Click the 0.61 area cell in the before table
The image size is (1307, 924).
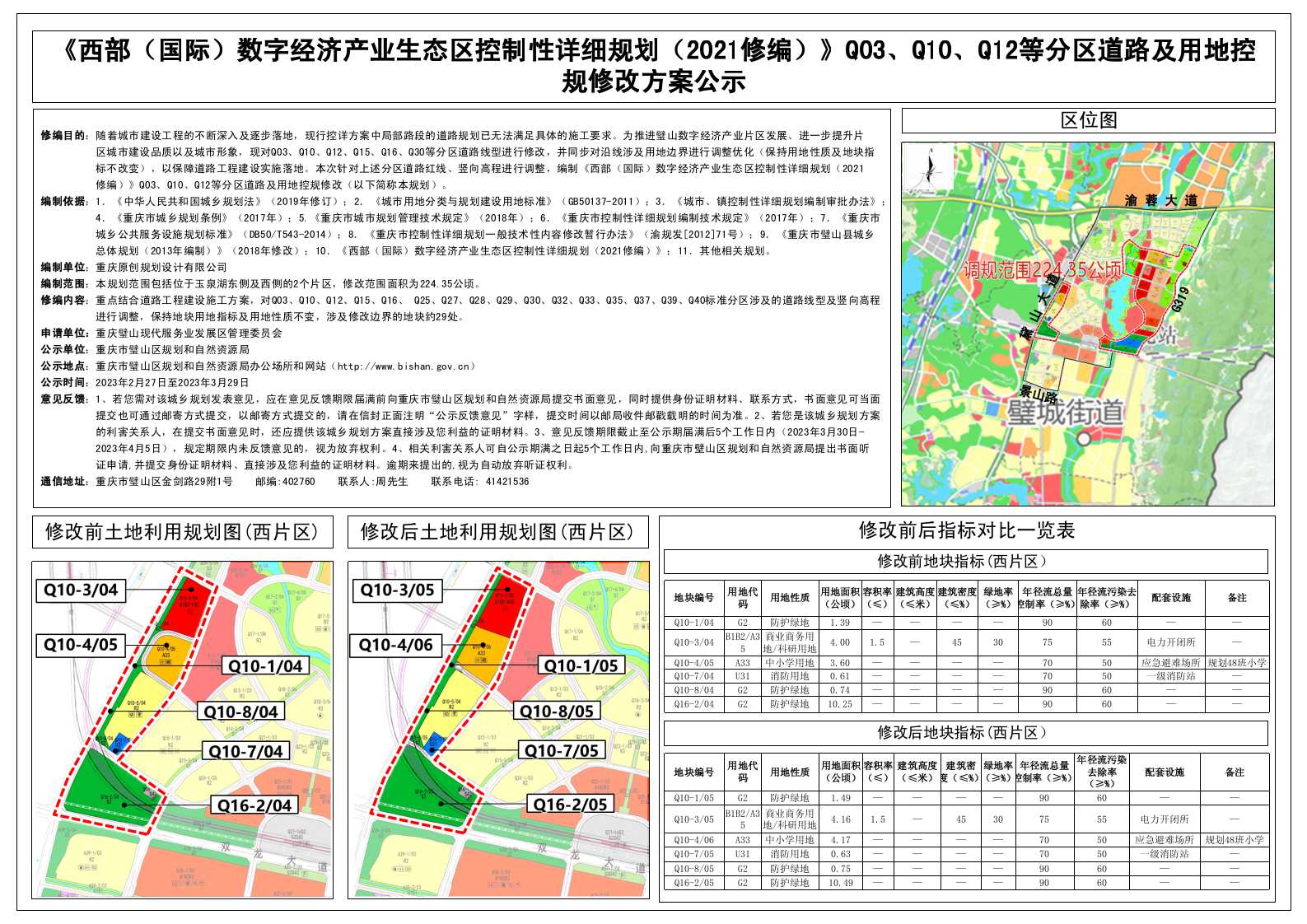click(840, 676)
